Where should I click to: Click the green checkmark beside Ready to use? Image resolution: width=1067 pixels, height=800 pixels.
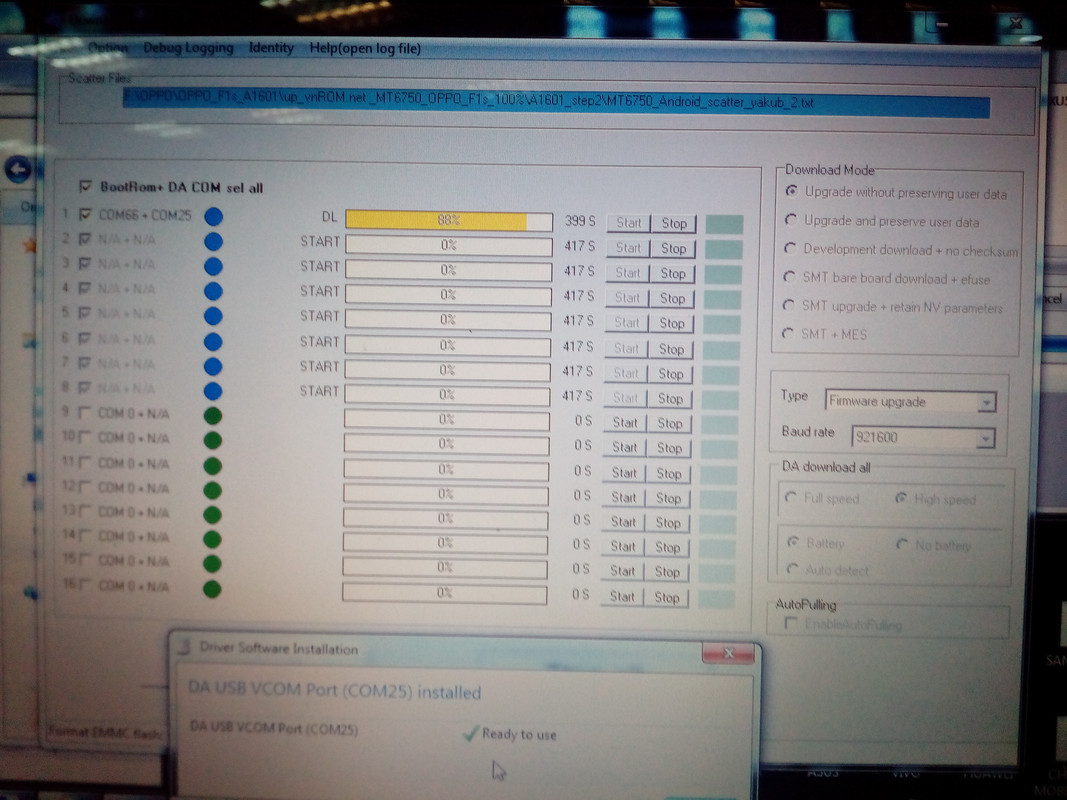coord(470,734)
